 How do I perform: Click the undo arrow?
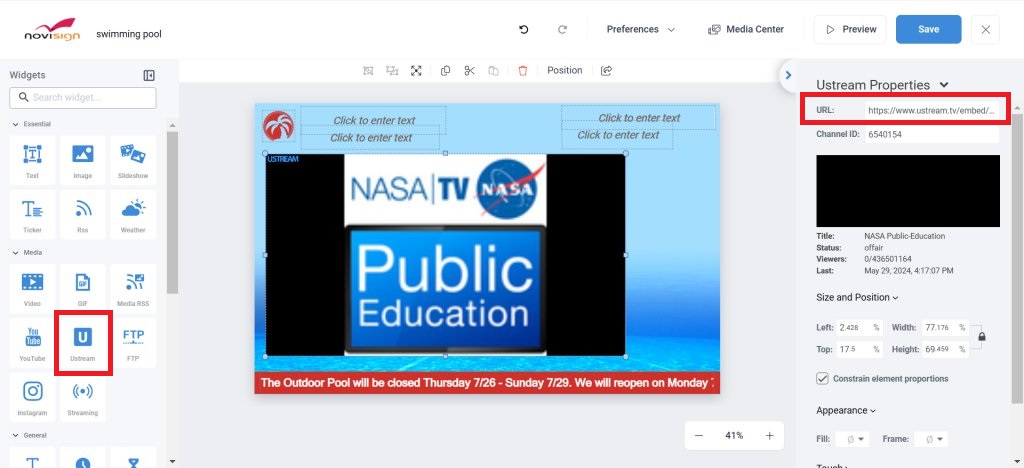click(523, 29)
